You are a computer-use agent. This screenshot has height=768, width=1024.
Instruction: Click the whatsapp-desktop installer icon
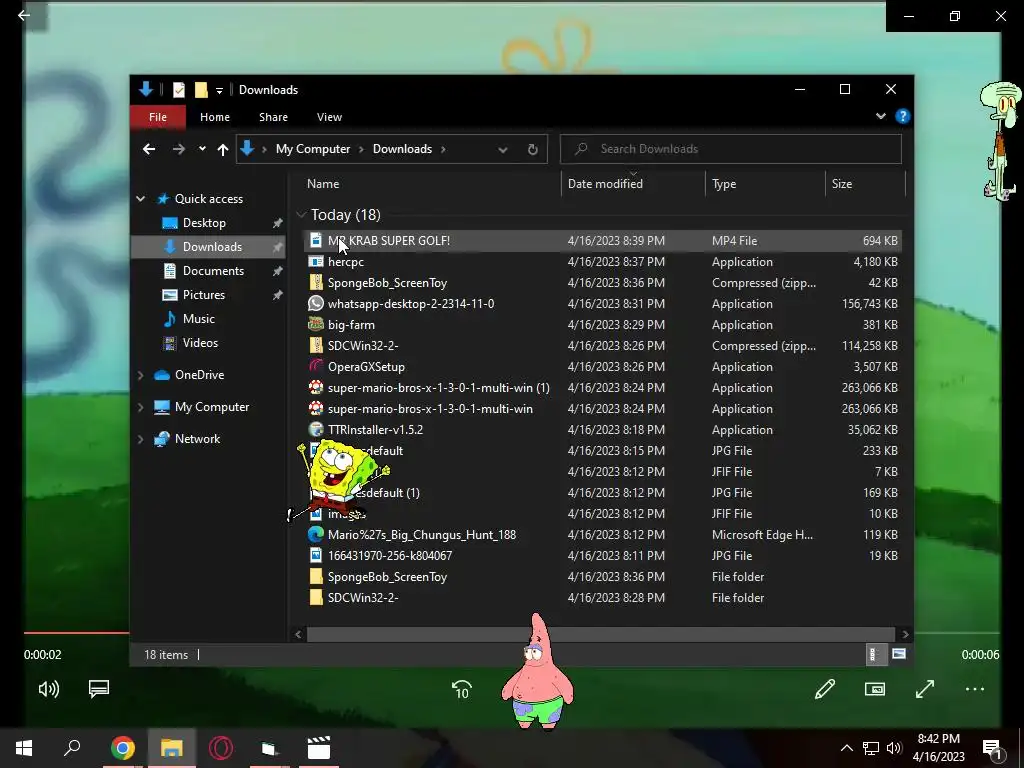[x=316, y=304]
